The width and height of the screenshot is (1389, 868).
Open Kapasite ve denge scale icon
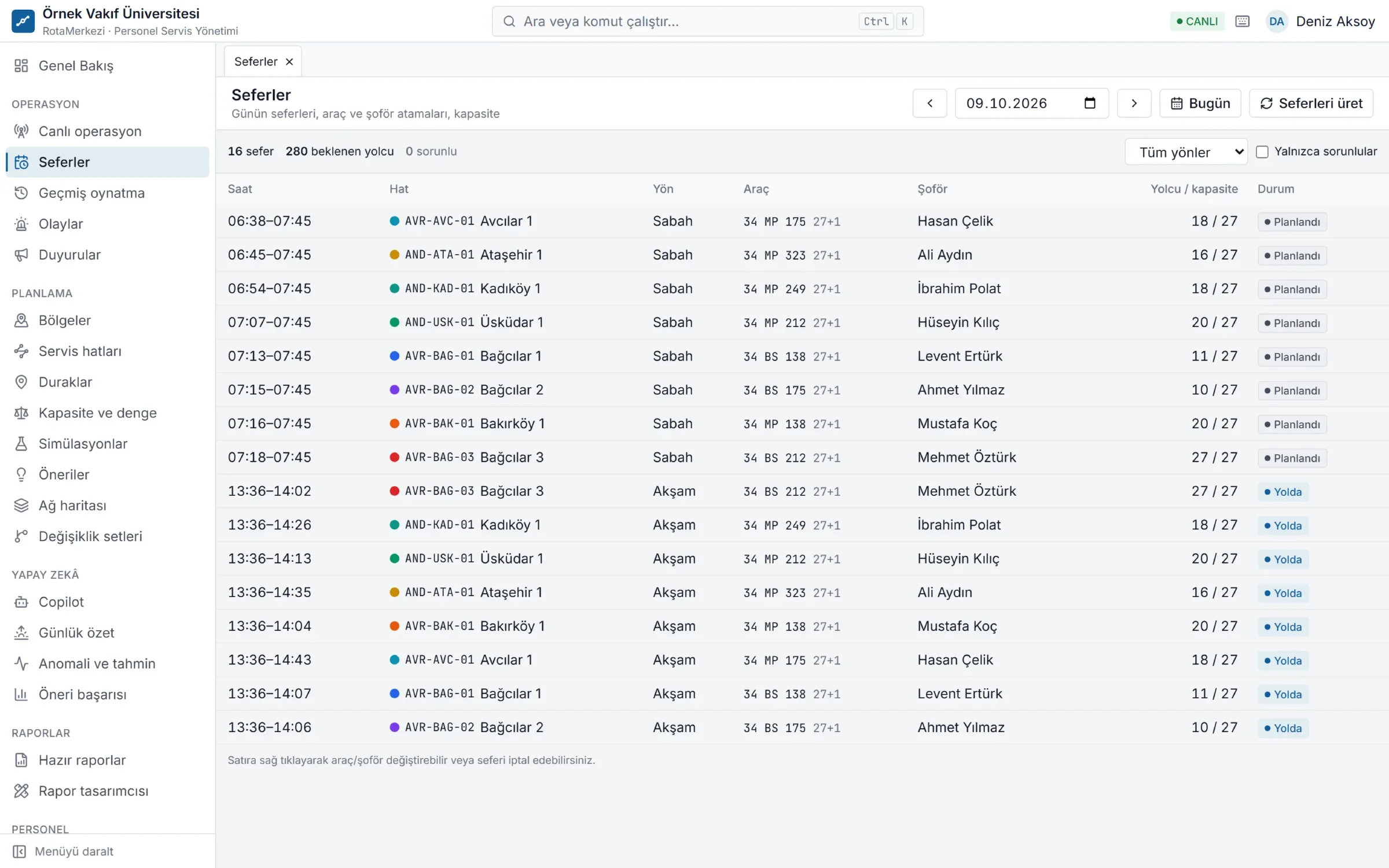coord(21,413)
